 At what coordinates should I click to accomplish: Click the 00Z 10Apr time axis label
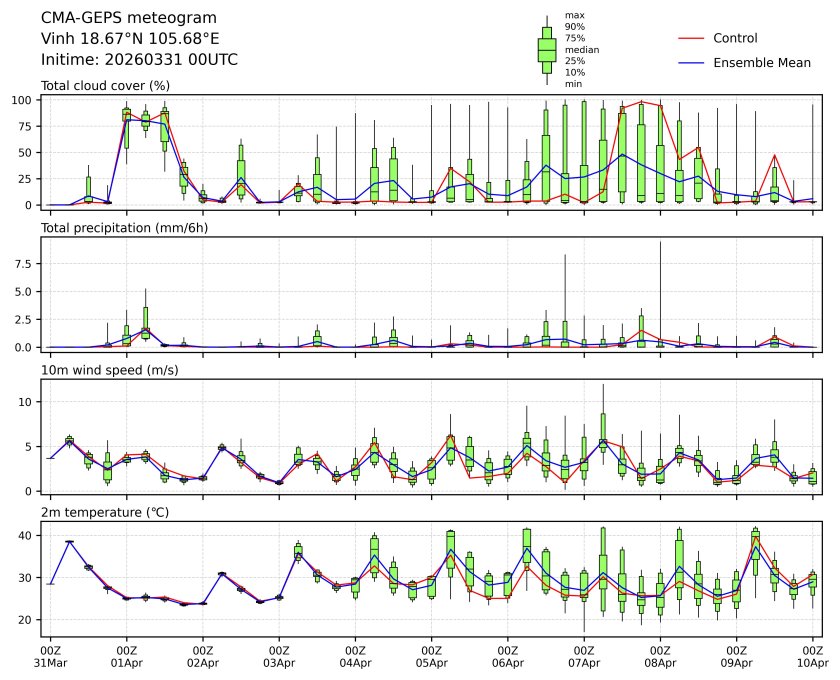[813, 656]
